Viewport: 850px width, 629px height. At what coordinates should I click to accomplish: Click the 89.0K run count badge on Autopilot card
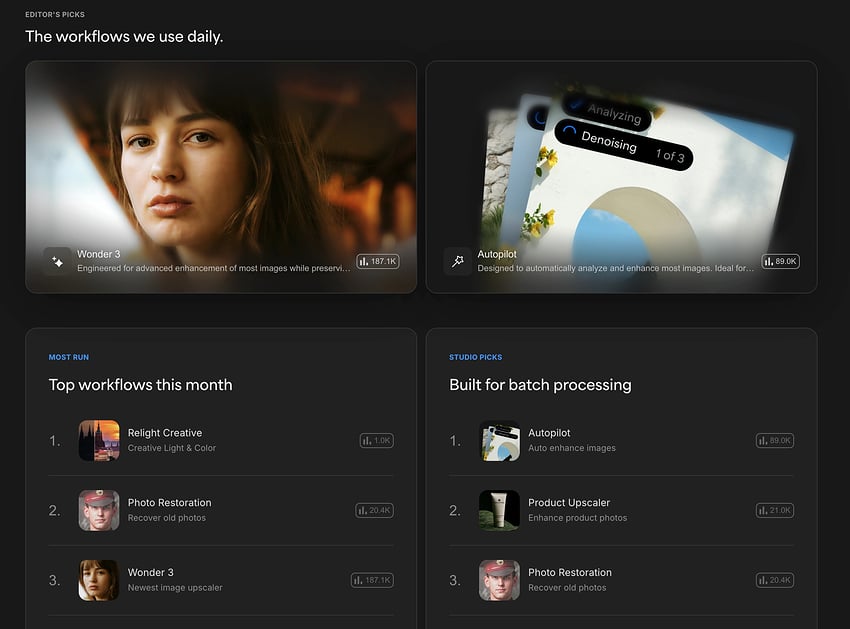pyautogui.click(x=780, y=261)
